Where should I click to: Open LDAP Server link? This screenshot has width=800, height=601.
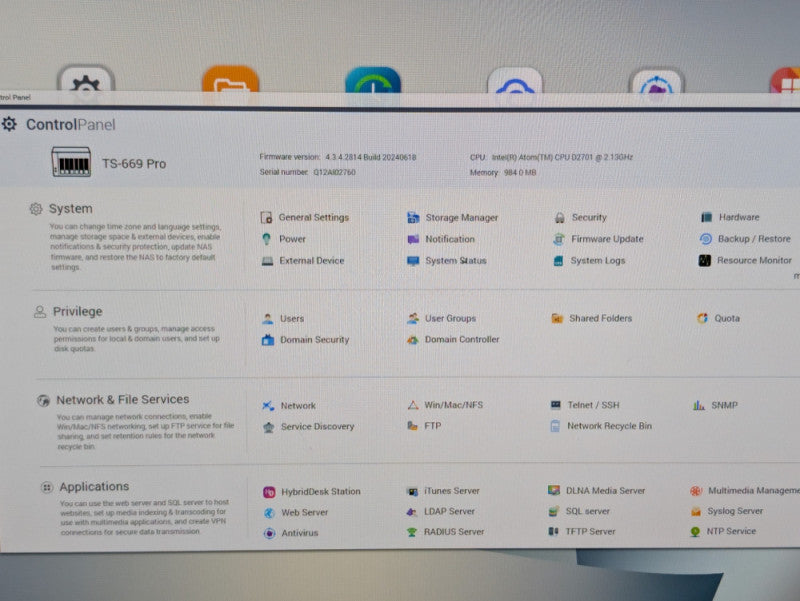tap(449, 511)
